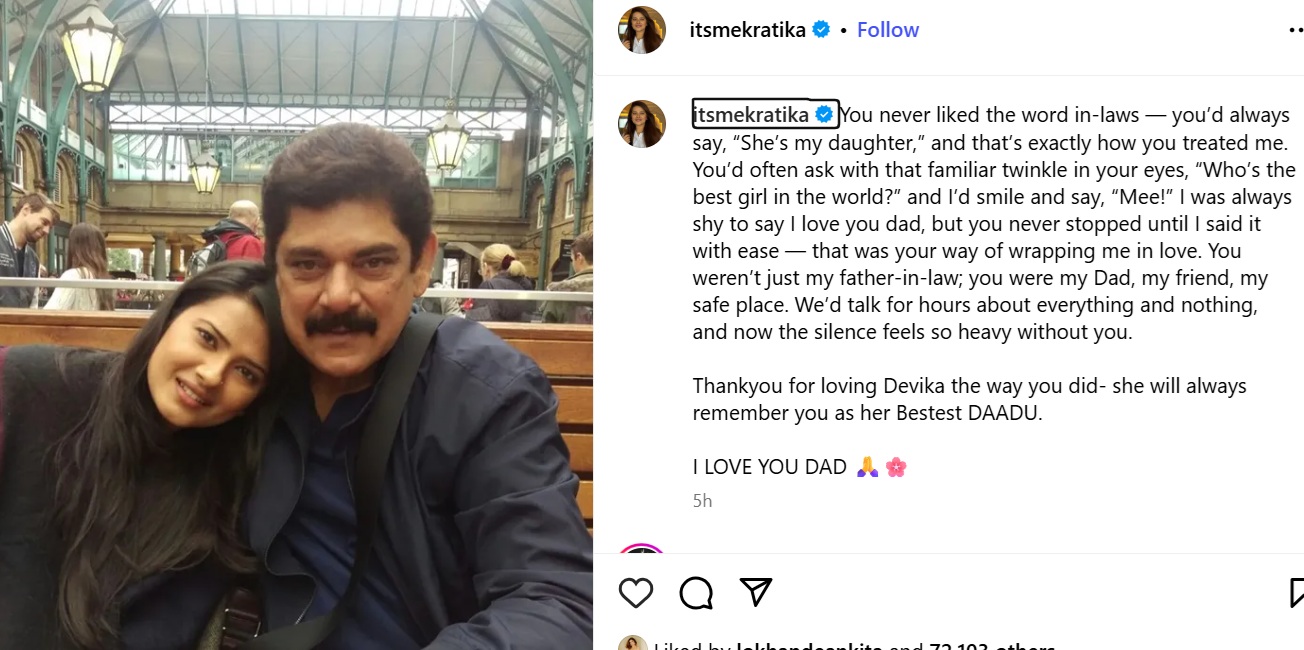Open the story-ringed commenter avatar below the caption
The height and width of the screenshot is (650, 1304).
pos(642,549)
